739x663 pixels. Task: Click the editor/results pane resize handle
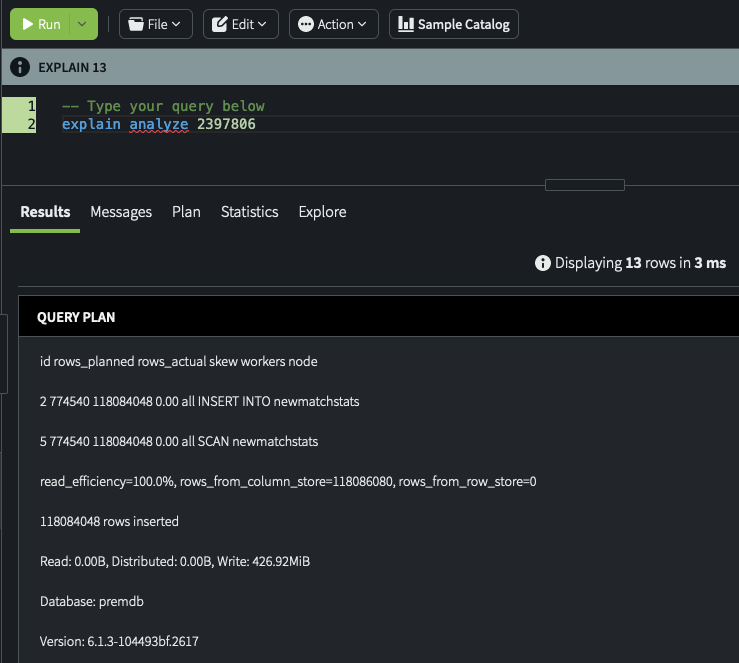tap(584, 185)
